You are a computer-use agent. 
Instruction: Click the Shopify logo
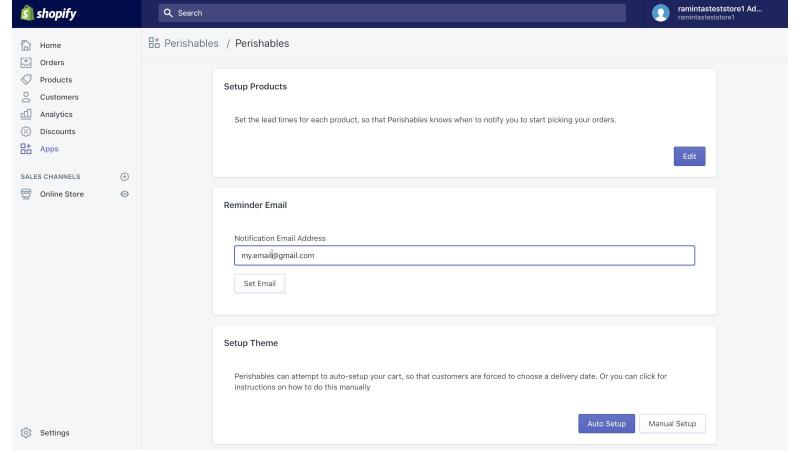[48, 13]
